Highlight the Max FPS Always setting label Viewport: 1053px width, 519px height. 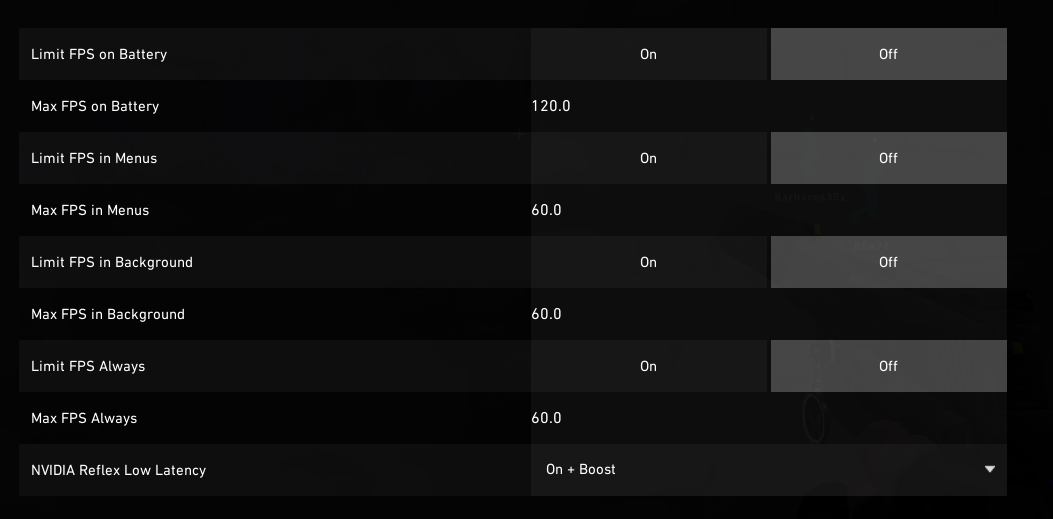click(x=84, y=418)
